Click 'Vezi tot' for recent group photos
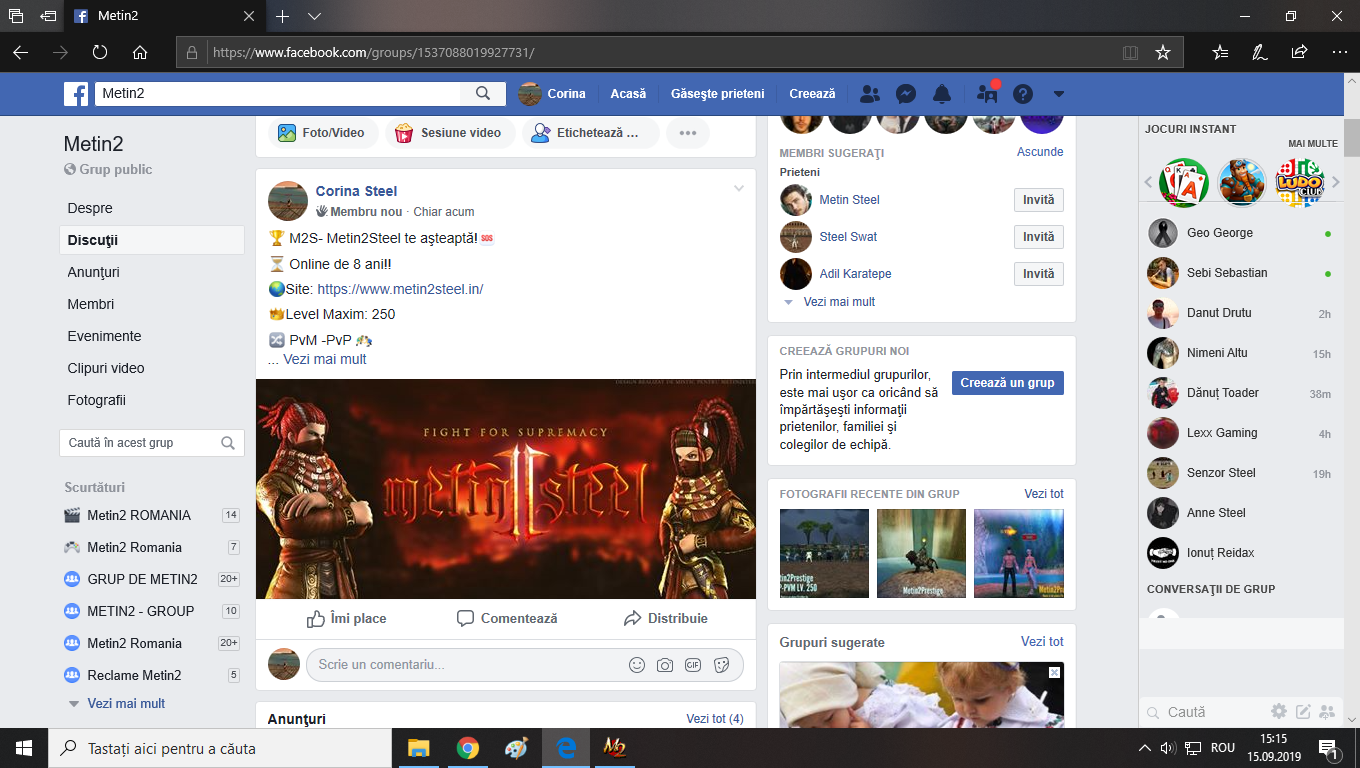Viewport: 1360px width, 768px height. (x=1044, y=494)
